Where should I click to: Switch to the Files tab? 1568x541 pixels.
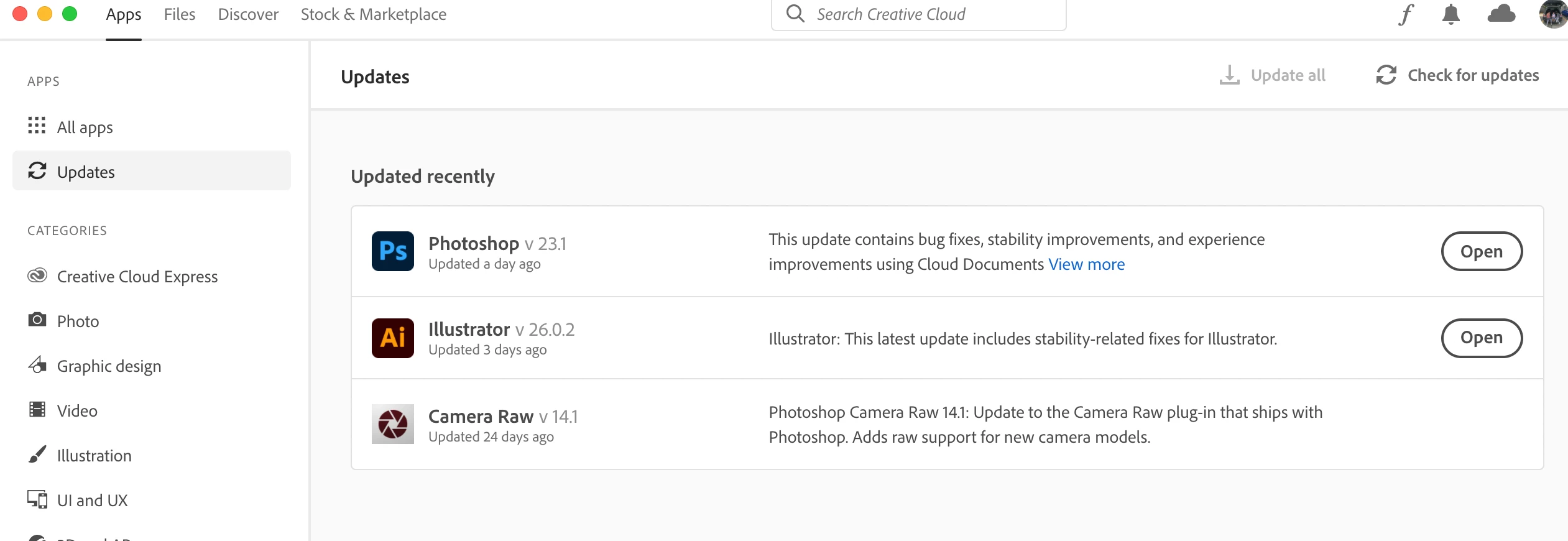[180, 14]
